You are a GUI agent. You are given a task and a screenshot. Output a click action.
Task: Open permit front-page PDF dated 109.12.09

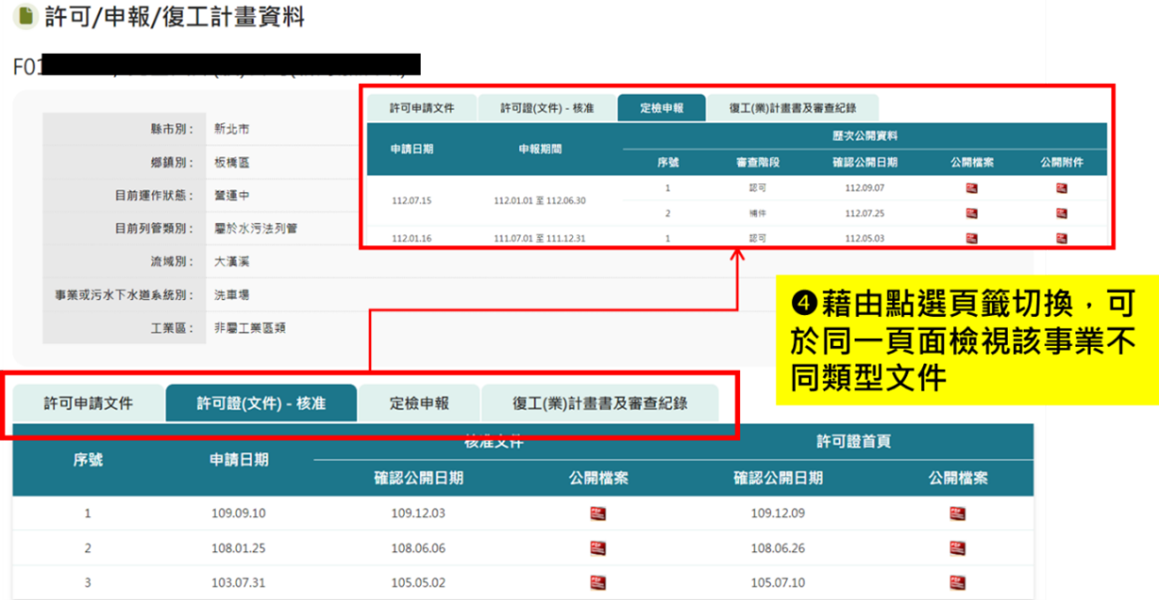pyautogui.click(x=957, y=513)
